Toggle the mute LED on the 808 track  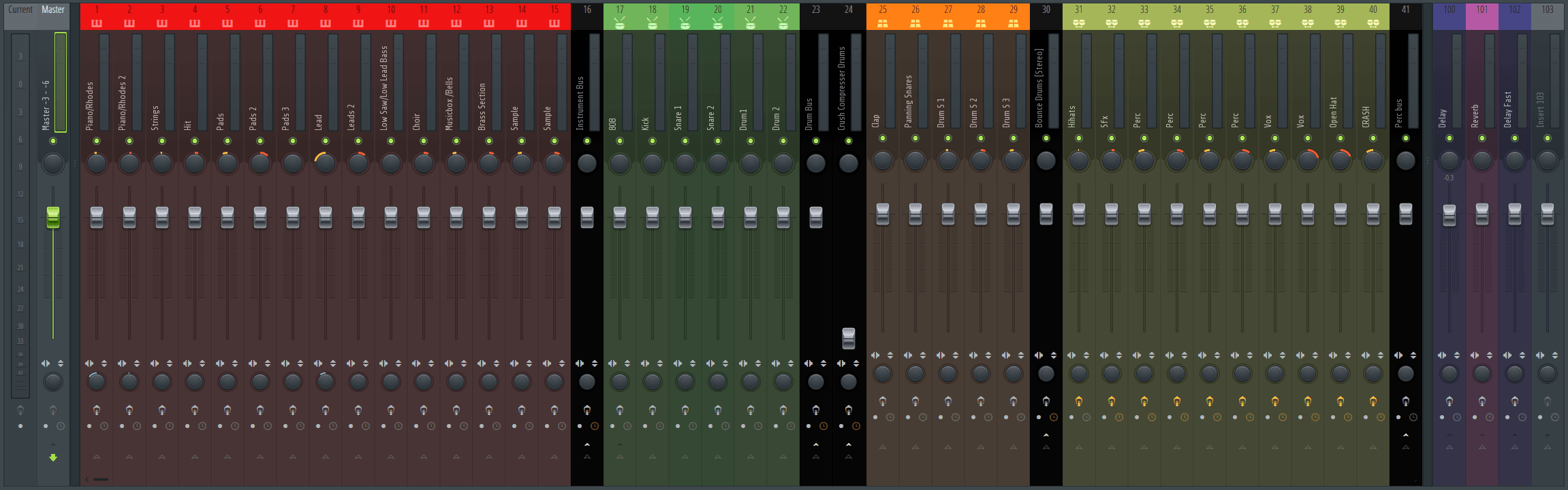(620, 141)
